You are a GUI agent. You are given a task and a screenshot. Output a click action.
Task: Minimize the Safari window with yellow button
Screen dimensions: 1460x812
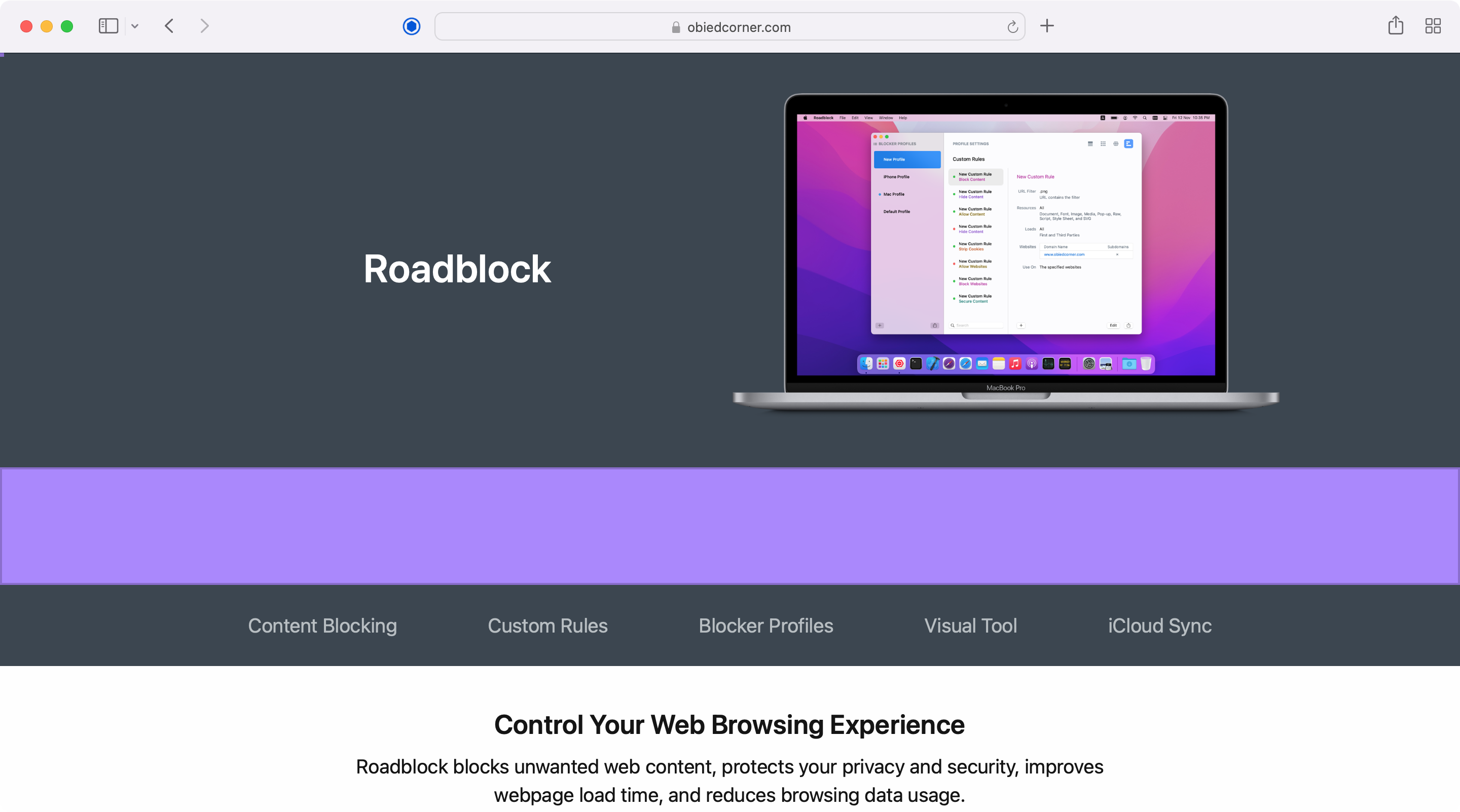tap(47, 26)
